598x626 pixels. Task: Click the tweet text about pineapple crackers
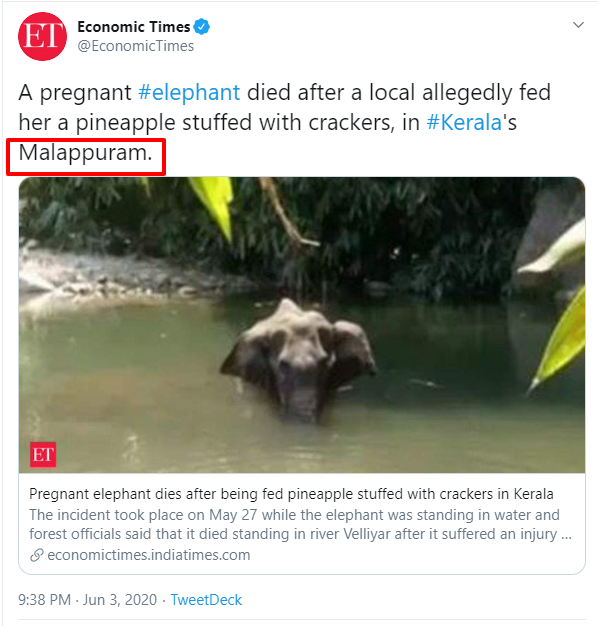pyautogui.click(x=284, y=122)
